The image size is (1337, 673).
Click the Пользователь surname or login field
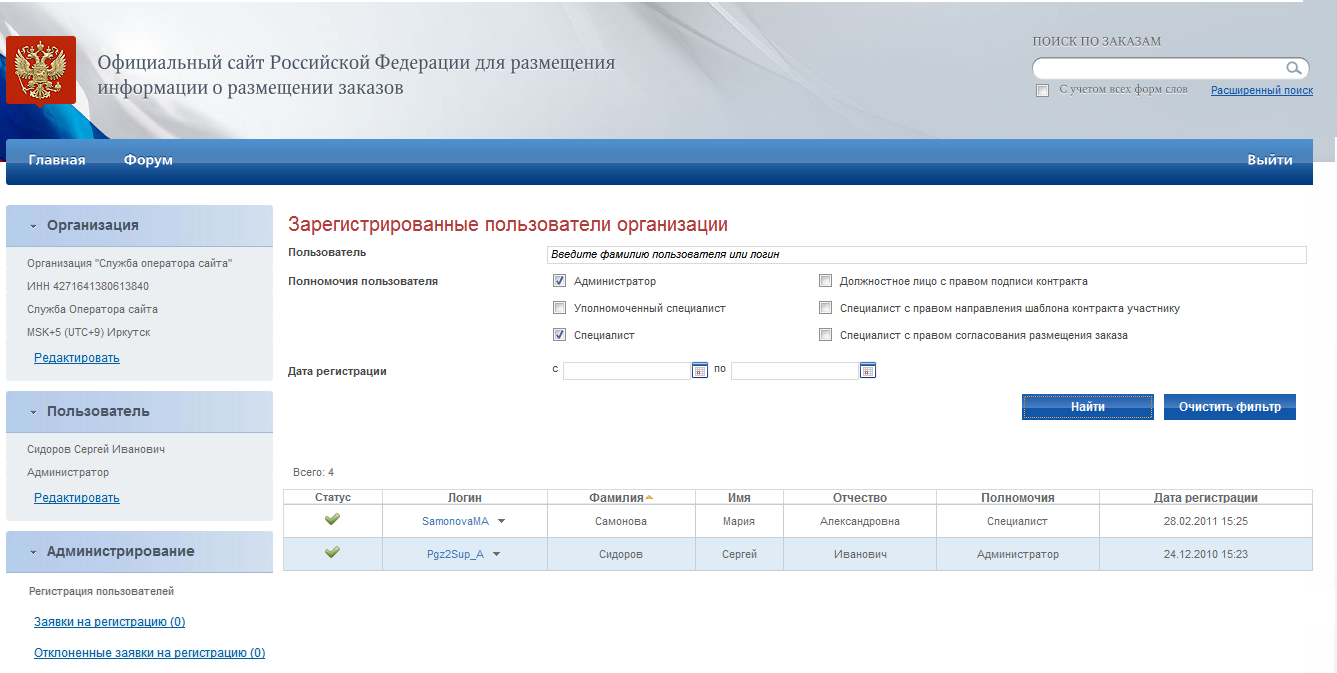(926, 254)
